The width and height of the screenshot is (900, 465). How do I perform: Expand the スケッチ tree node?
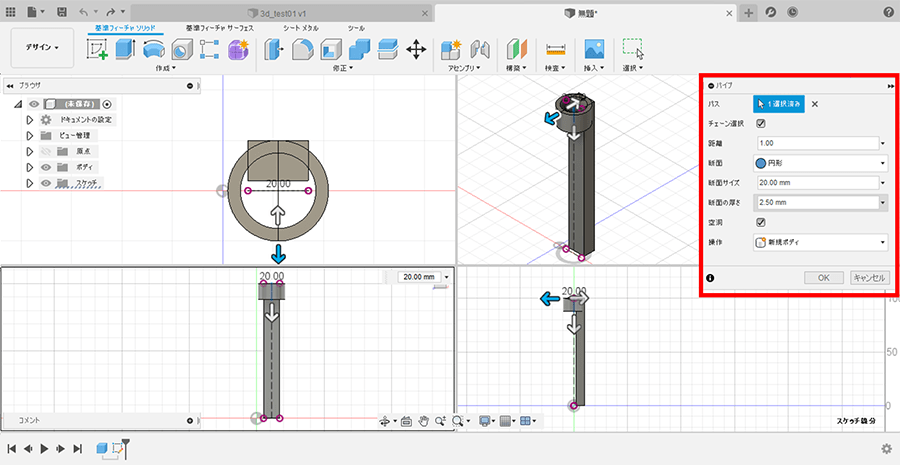pos(30,183)
